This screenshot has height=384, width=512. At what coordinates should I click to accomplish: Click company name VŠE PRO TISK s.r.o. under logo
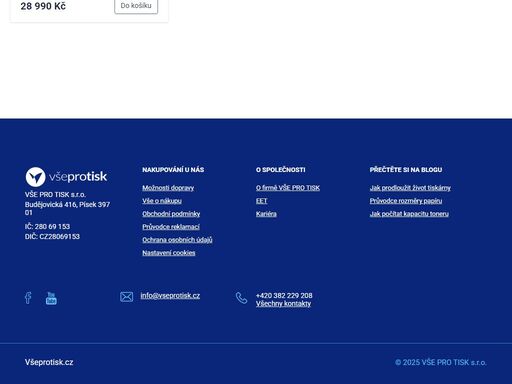point(55,195)
